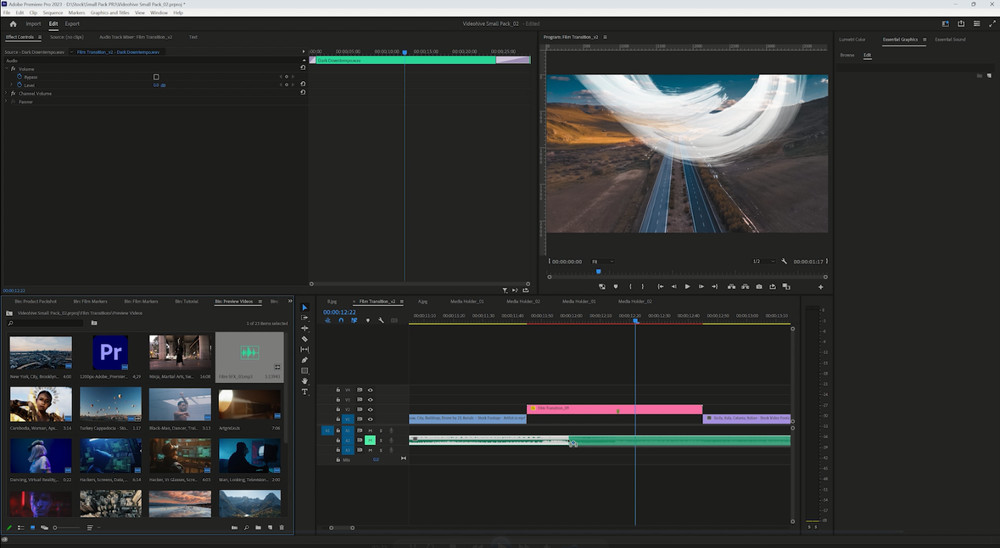
Task: Select the Type tool
Action: [304, 392]
